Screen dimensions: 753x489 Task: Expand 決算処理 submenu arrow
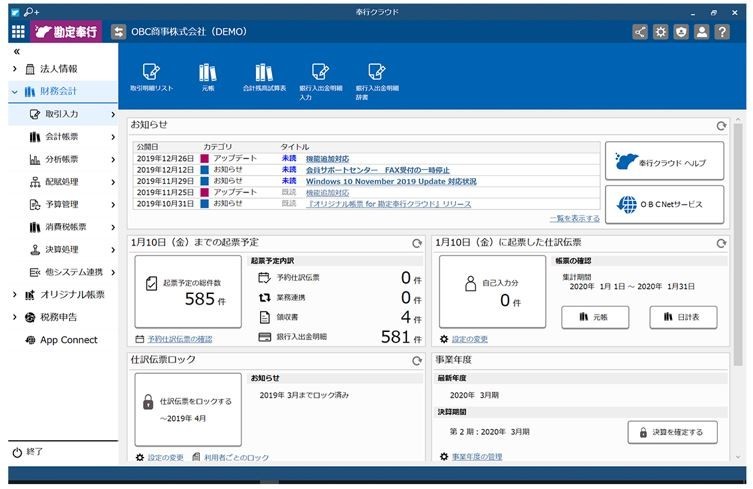pos(113,250)
